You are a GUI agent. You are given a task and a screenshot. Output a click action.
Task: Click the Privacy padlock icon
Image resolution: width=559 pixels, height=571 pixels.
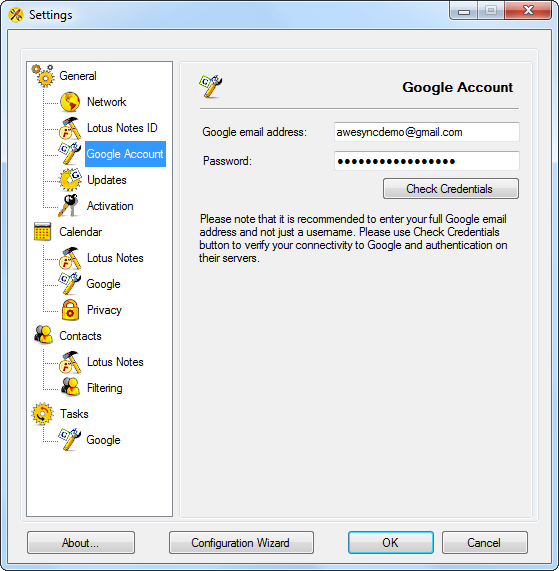70,310
